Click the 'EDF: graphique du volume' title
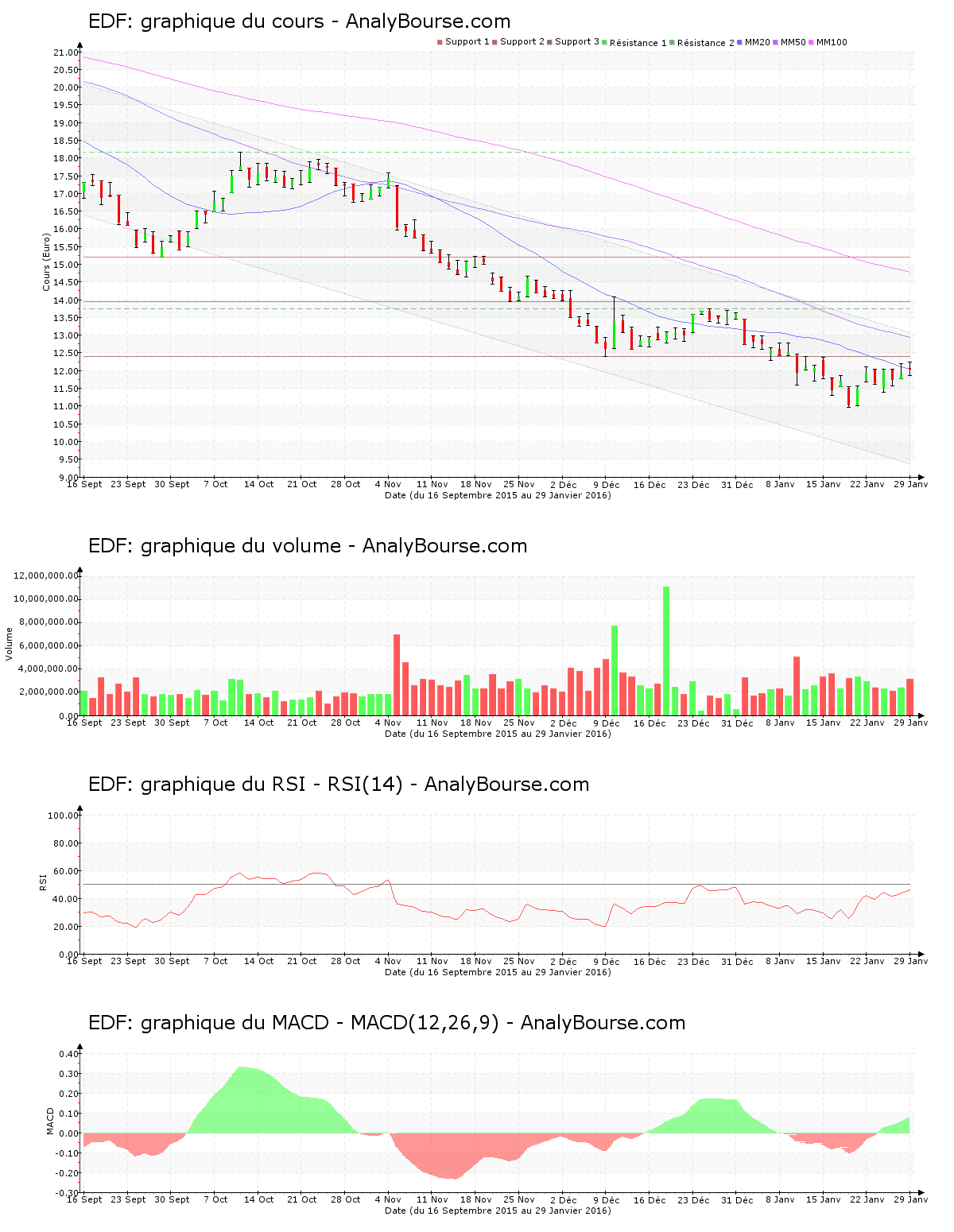 click(x=308, y=546)
